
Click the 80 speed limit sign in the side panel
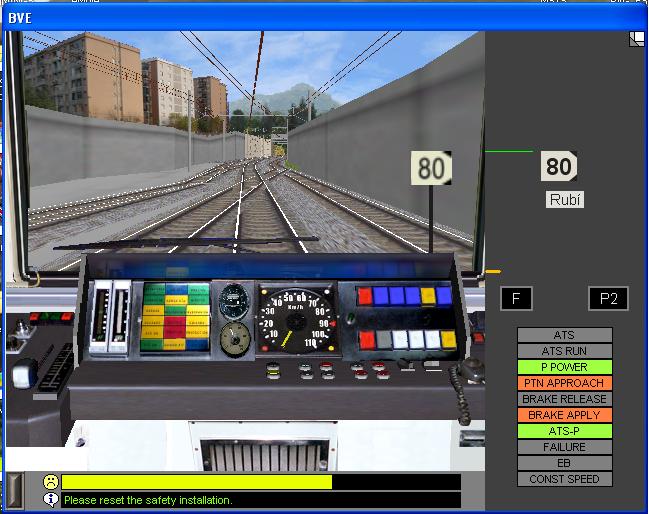tap(559, 166)
